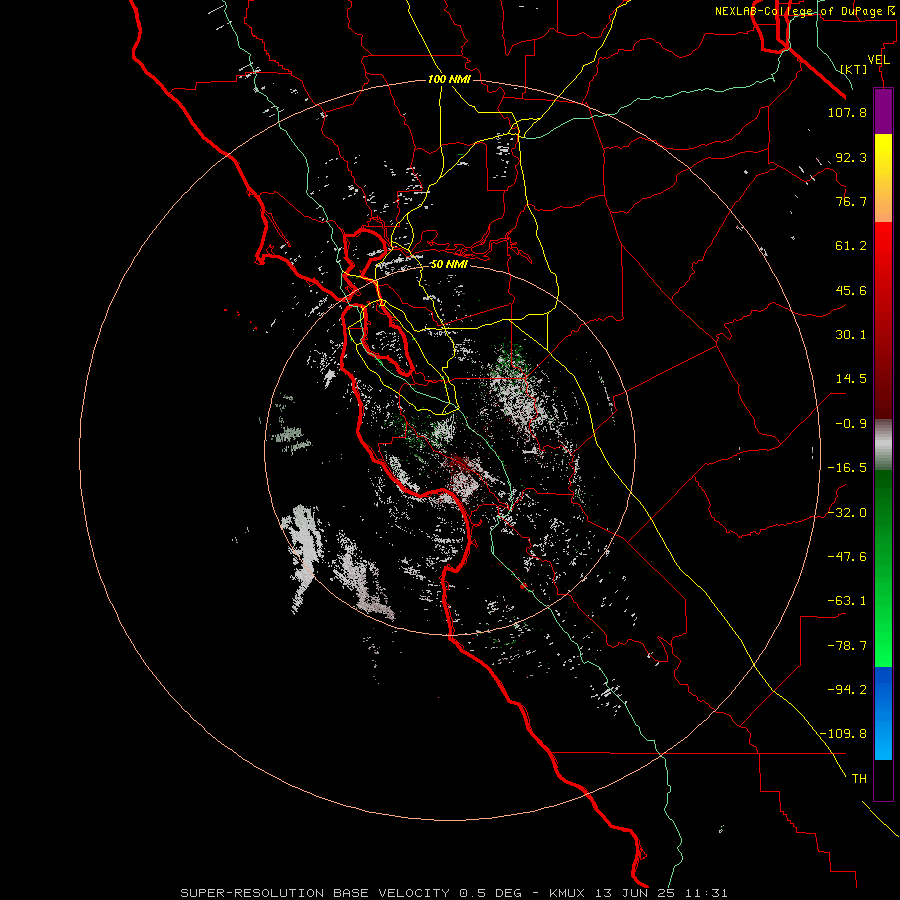Click the SUPER-RESOLUTION BASE VELOCITY caption

[454, 893]
